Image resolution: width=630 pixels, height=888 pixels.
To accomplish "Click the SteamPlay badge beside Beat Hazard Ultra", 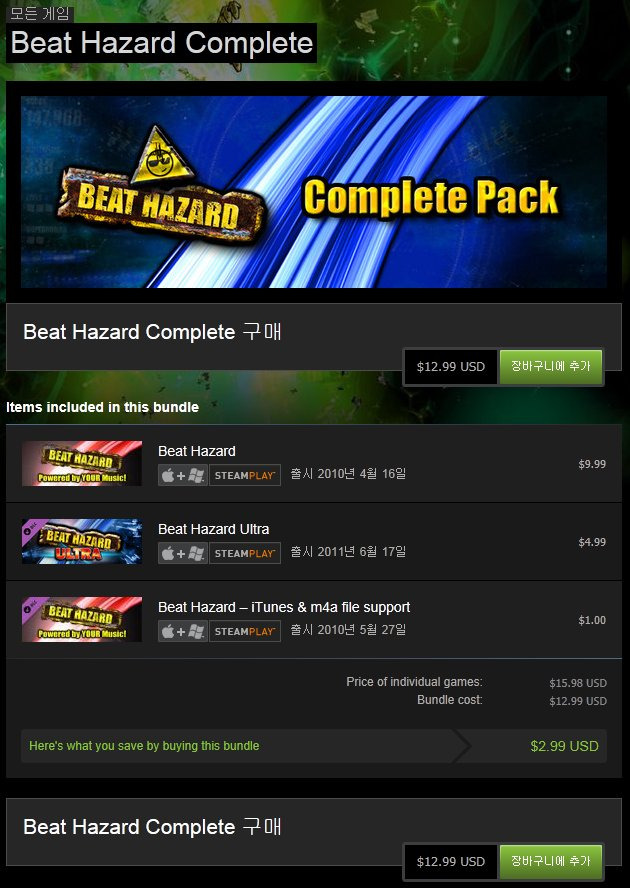I will click(x=245, y=553).
